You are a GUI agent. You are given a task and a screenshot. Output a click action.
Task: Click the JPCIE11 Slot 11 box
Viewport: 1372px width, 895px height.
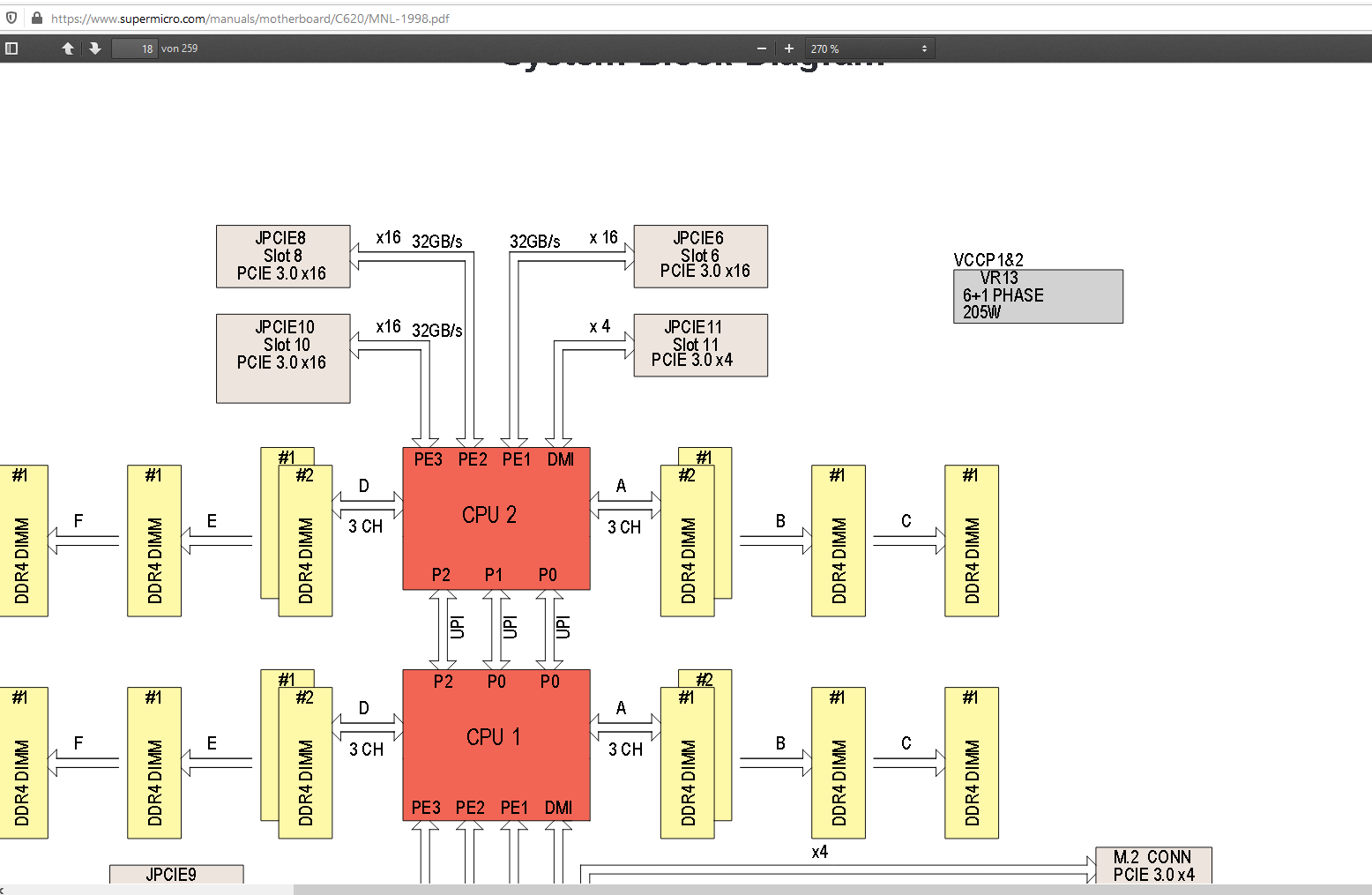700,345
